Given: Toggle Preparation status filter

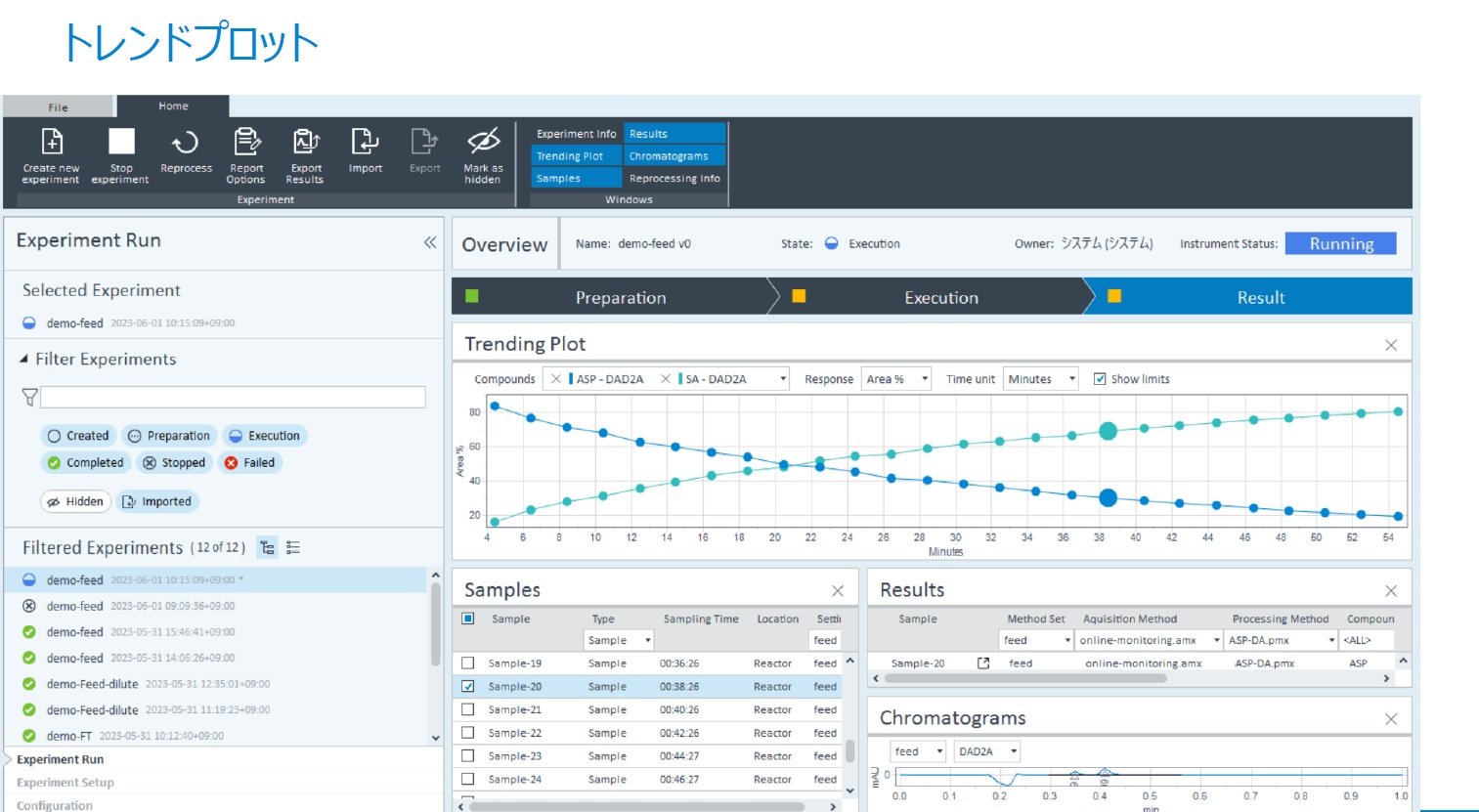Looking at the screenshot, I should click(x=169, y=436).
